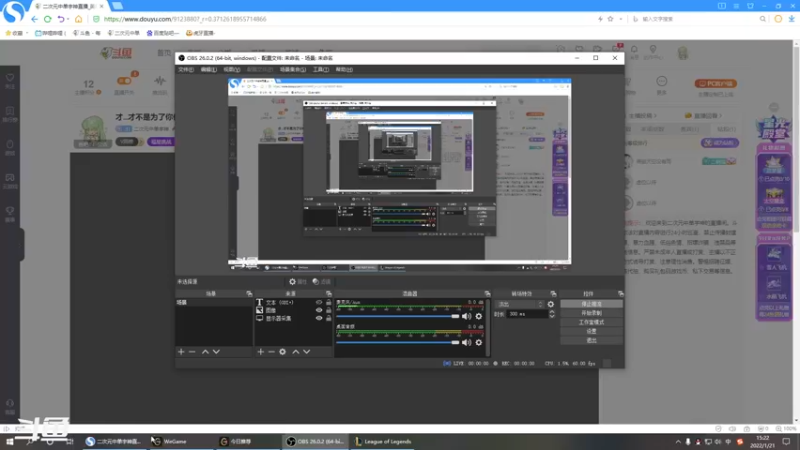The height and width of the screenshot is (450, 800).
Task: Open the browser home page
Action: (78, 19)
